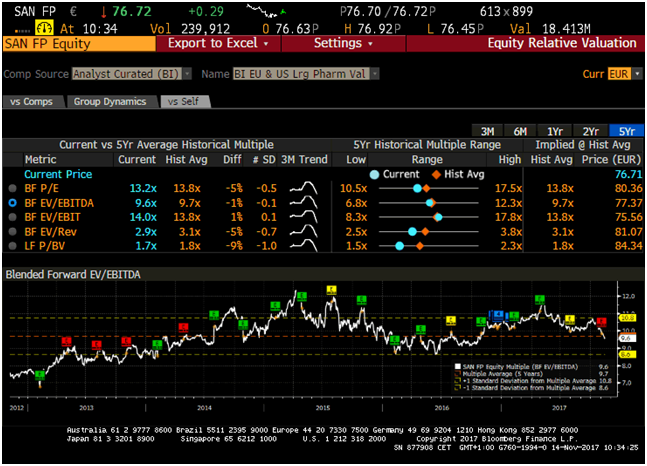The height and width of the screenshot is (466, 647).
Task: Open the 3M Trend sparkline for BF EV/EBITDA
Action: [x=303, y=202]
